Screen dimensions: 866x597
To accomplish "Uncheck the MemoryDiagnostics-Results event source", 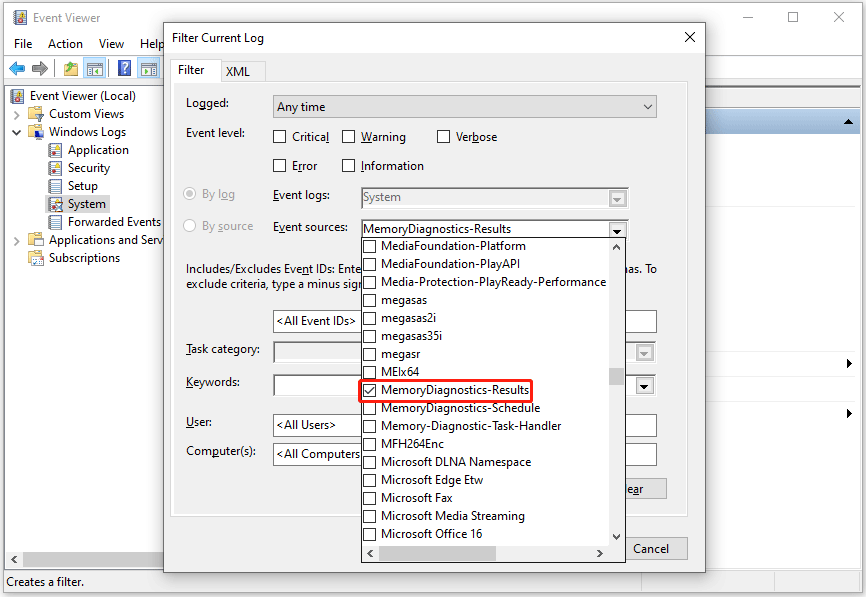I will [x=369, y=389].
